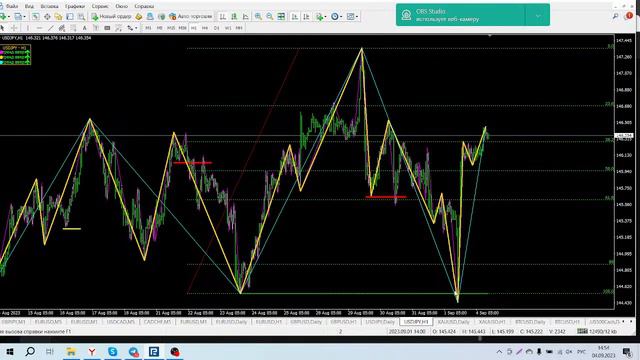Switch to the CADCHF,M5 chart tab

[157, 322]
